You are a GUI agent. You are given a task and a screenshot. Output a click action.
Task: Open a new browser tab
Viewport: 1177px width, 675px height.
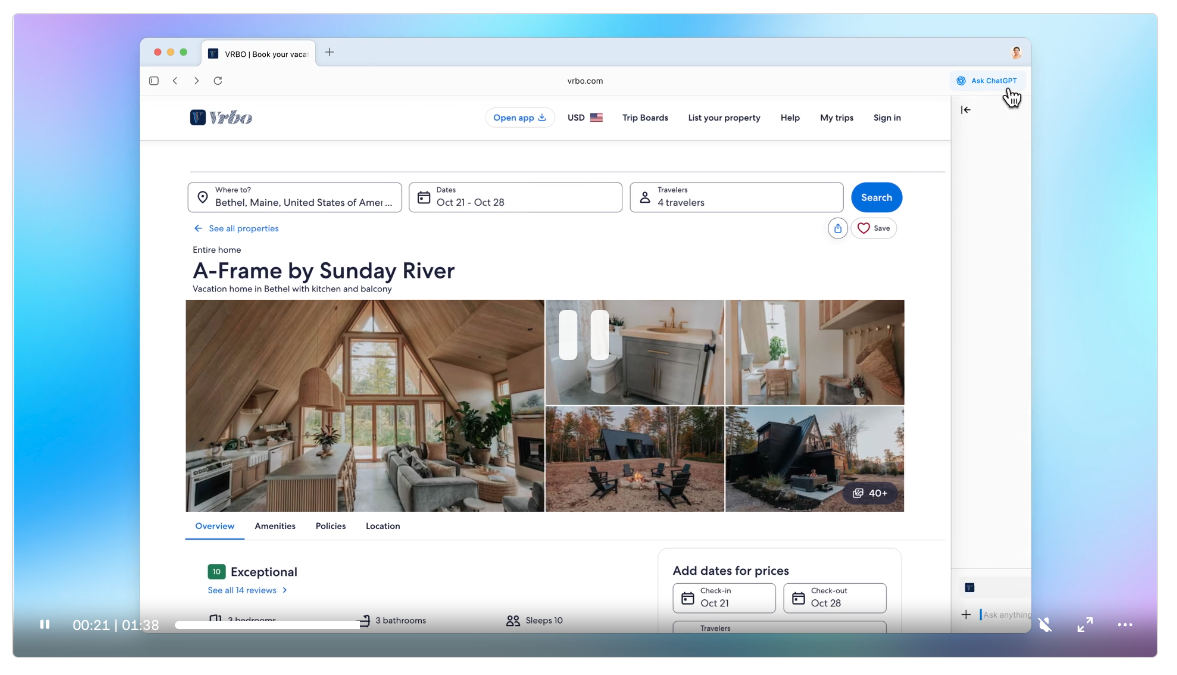click(x=330, y=53)
